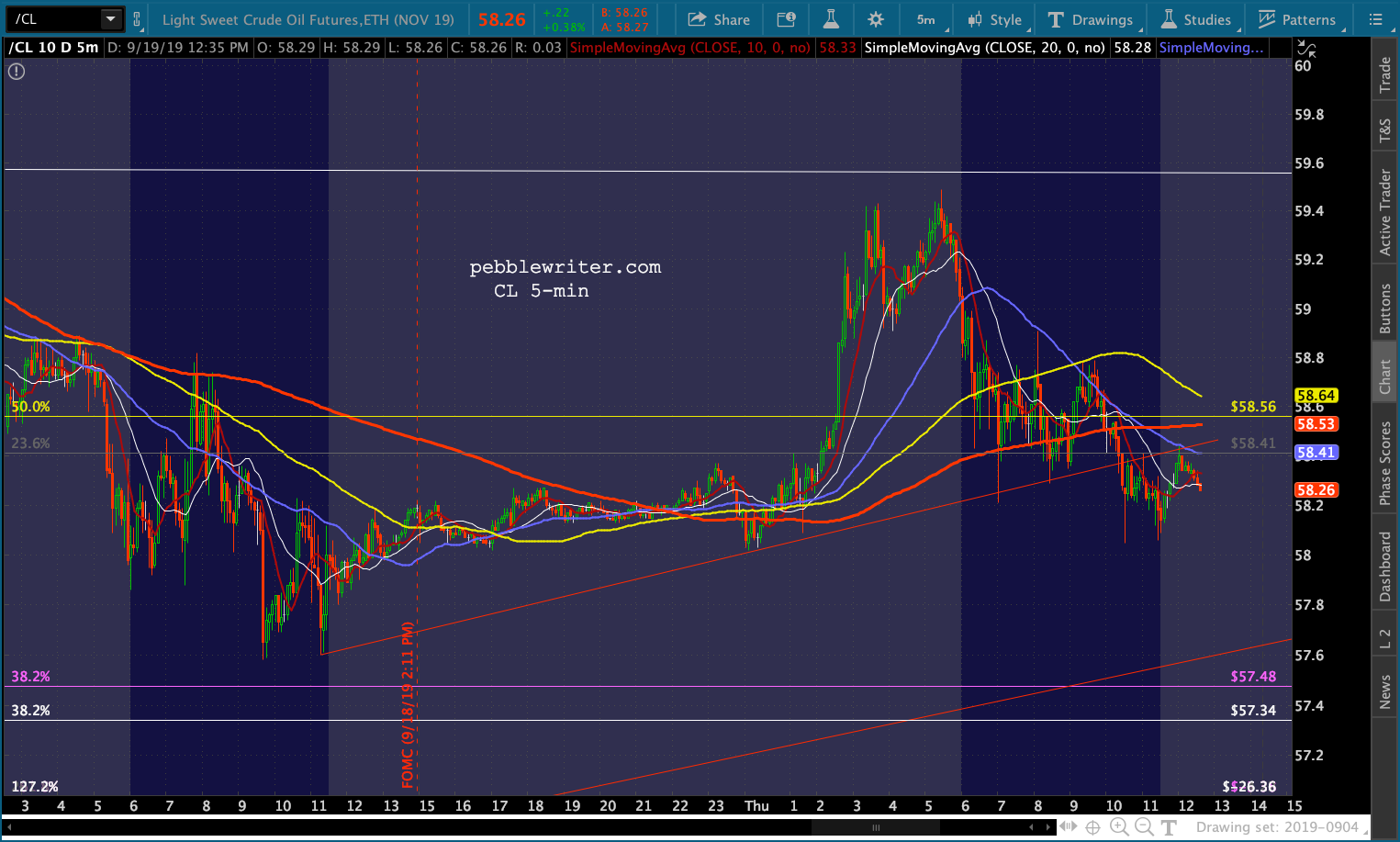The width and height of the screenshot is (1400, 842).
Task: Click the expand time axis arrows icon
Action: point(1069,827)
